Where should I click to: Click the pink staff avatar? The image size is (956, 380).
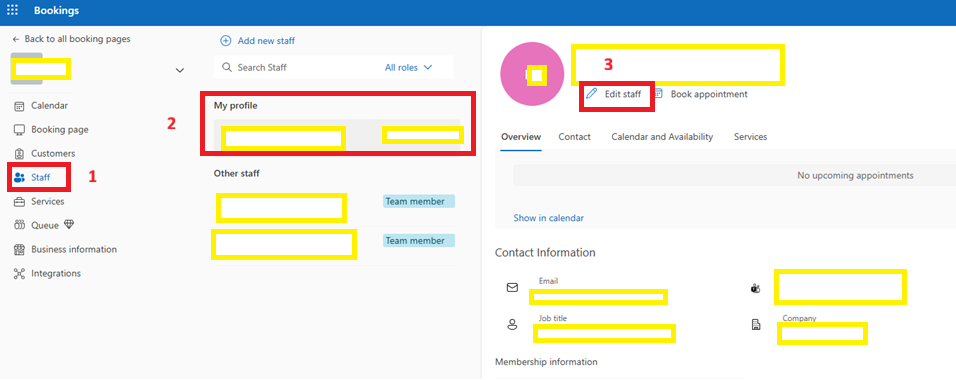531,74
